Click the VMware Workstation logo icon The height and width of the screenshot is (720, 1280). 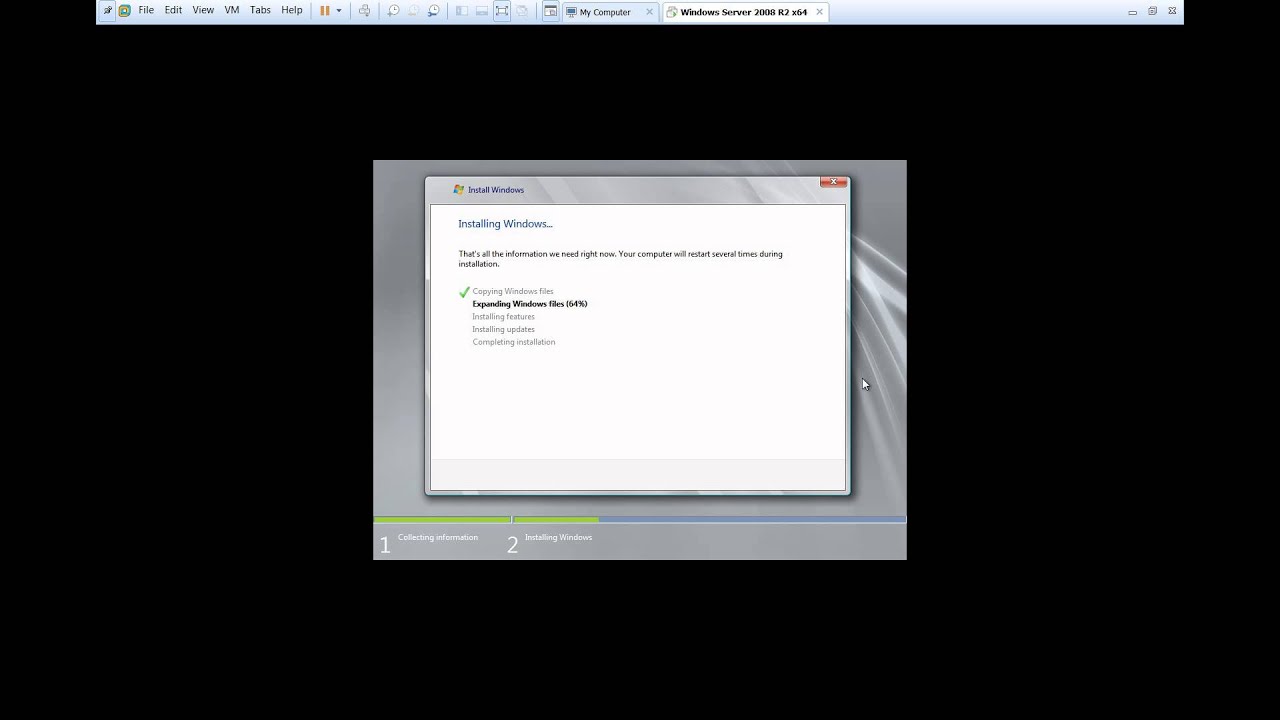(x=124, y=11)
